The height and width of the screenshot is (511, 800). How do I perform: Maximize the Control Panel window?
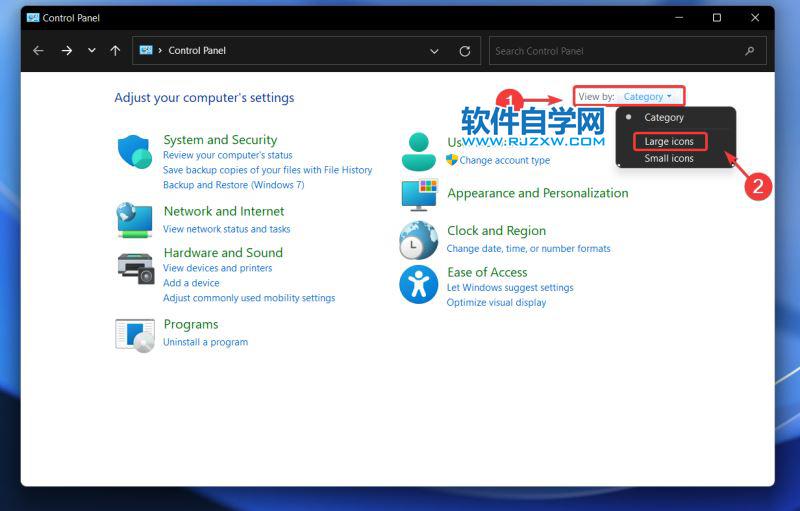(x=717, y=18)
